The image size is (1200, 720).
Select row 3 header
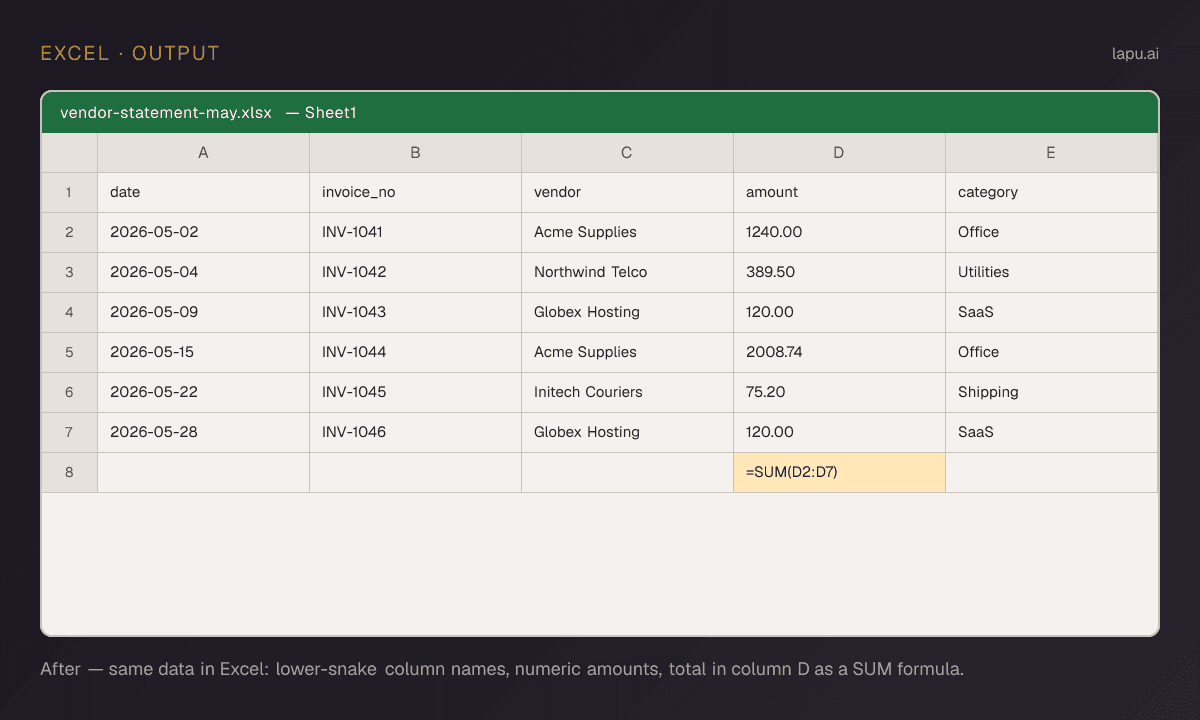(x=70, y=273)
